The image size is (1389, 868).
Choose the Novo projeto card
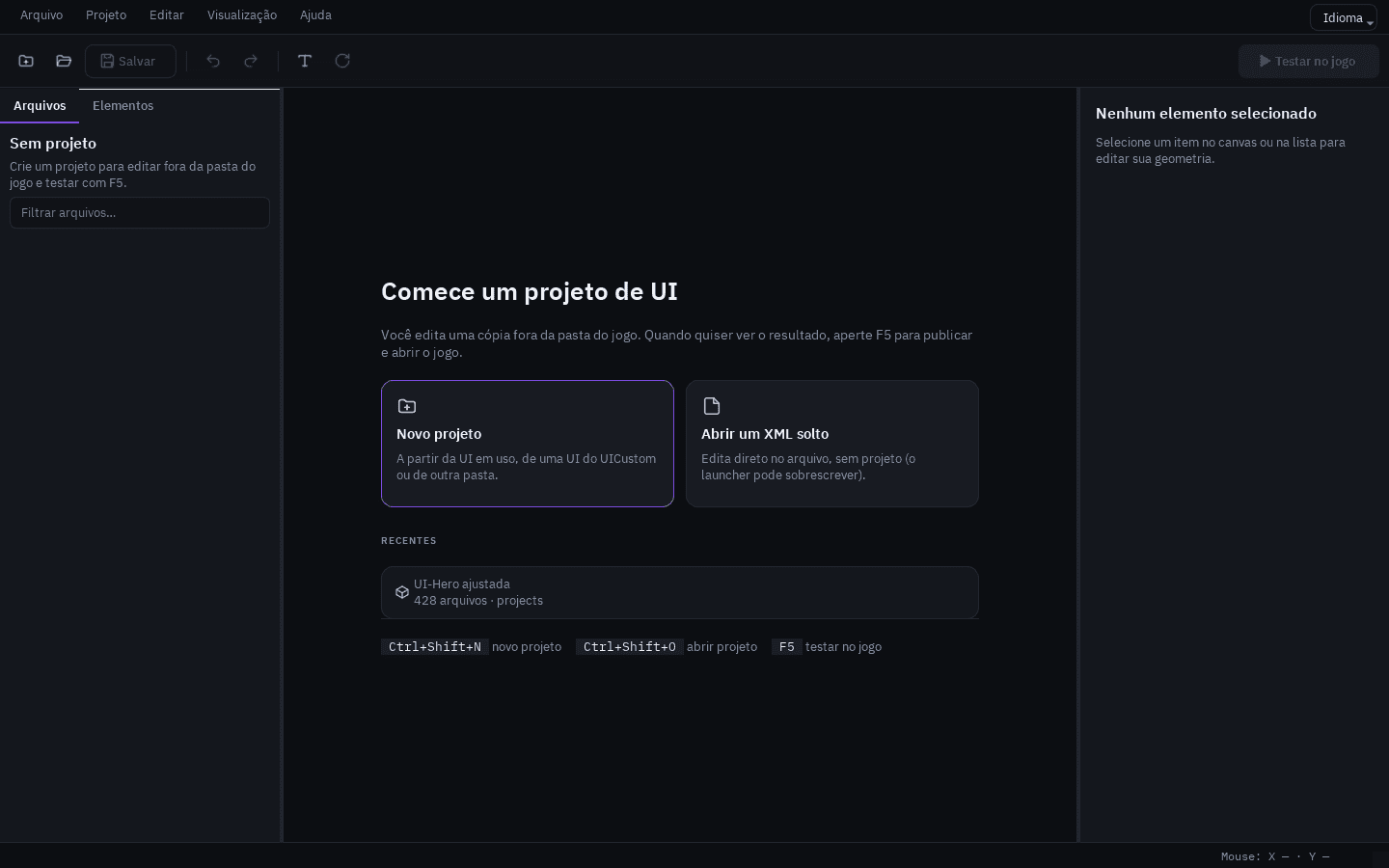[x=528, y=444]
